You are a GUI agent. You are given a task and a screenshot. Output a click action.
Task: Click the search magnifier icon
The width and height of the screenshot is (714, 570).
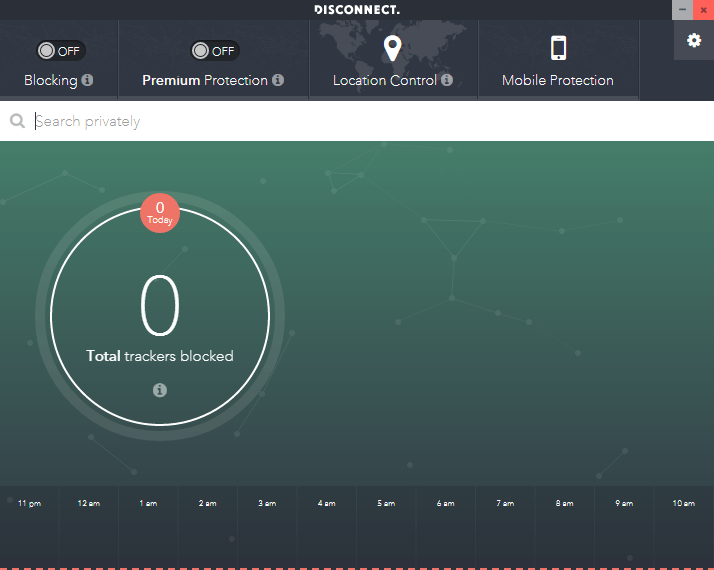(x=17, y=121)
